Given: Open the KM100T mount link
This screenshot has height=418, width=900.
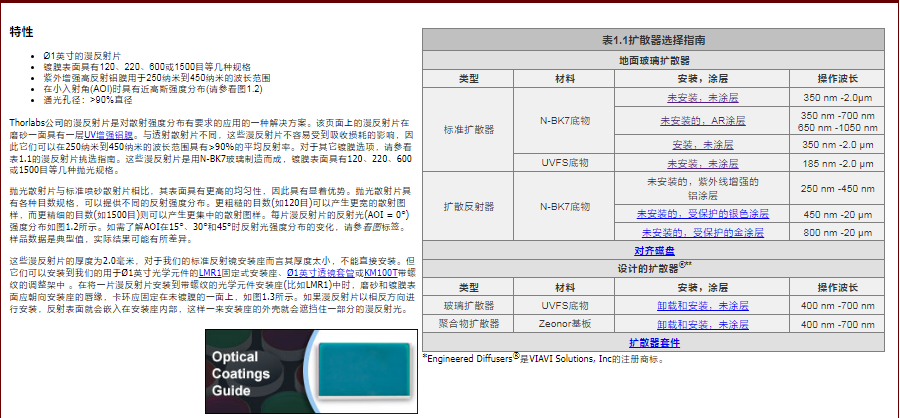Looking at the screenshot, I should pyautogui.click(x=378, y=272).
